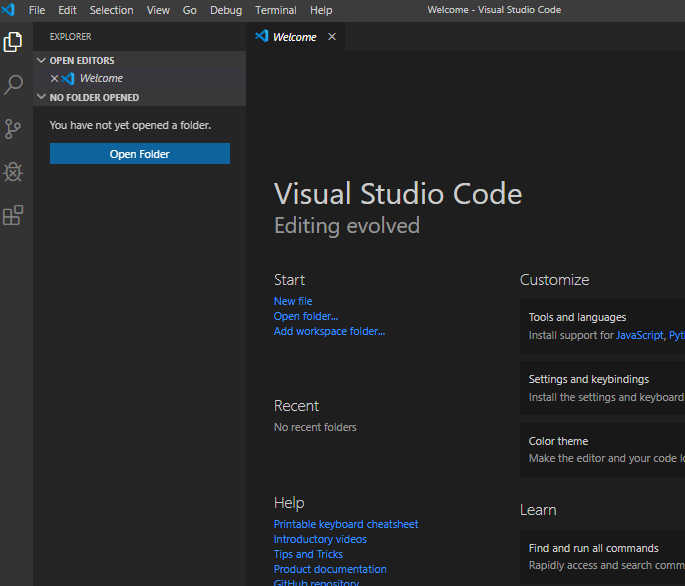Open Tips and Tricks link

tap(308, 554)
